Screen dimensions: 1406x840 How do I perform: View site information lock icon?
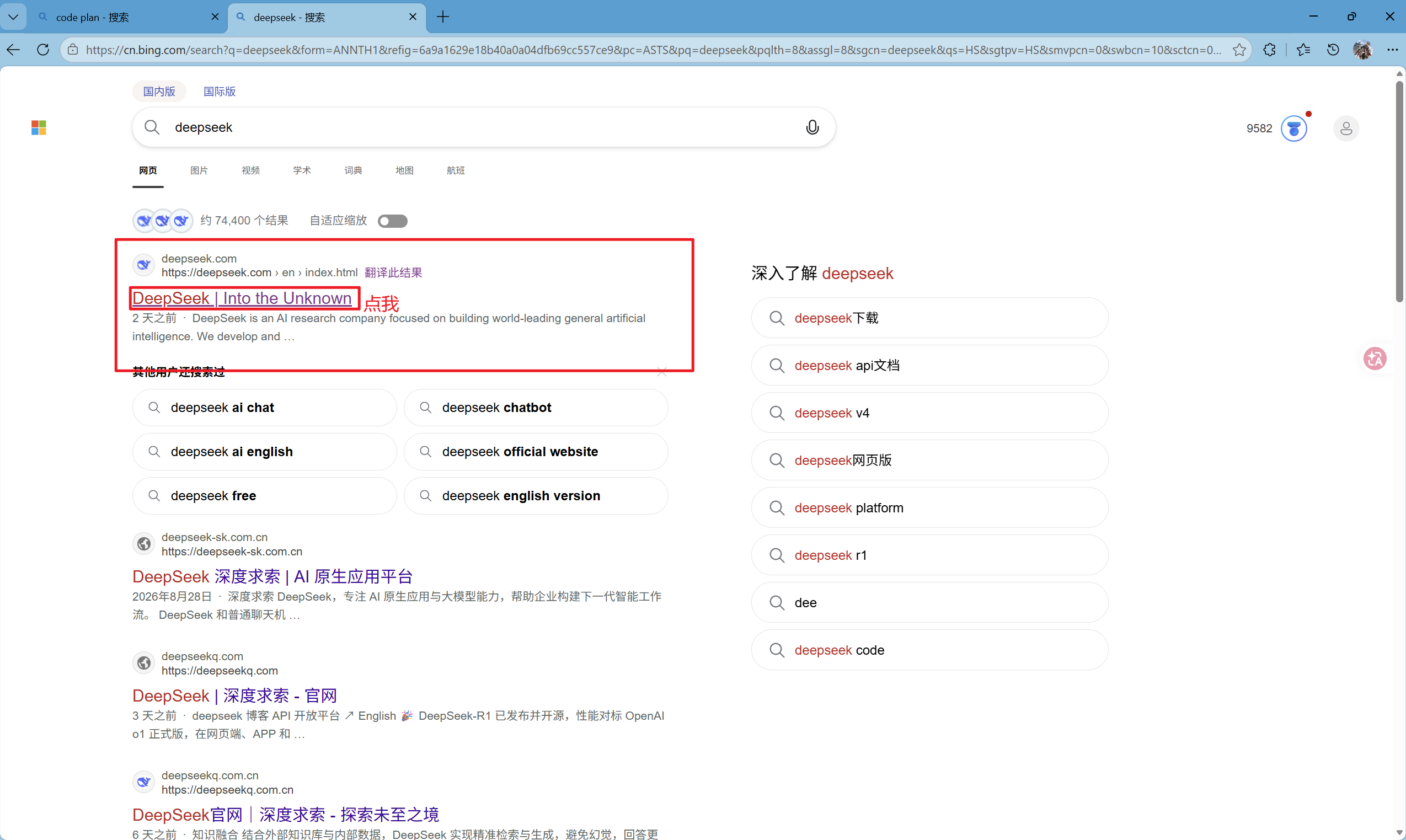coord(73,50)
